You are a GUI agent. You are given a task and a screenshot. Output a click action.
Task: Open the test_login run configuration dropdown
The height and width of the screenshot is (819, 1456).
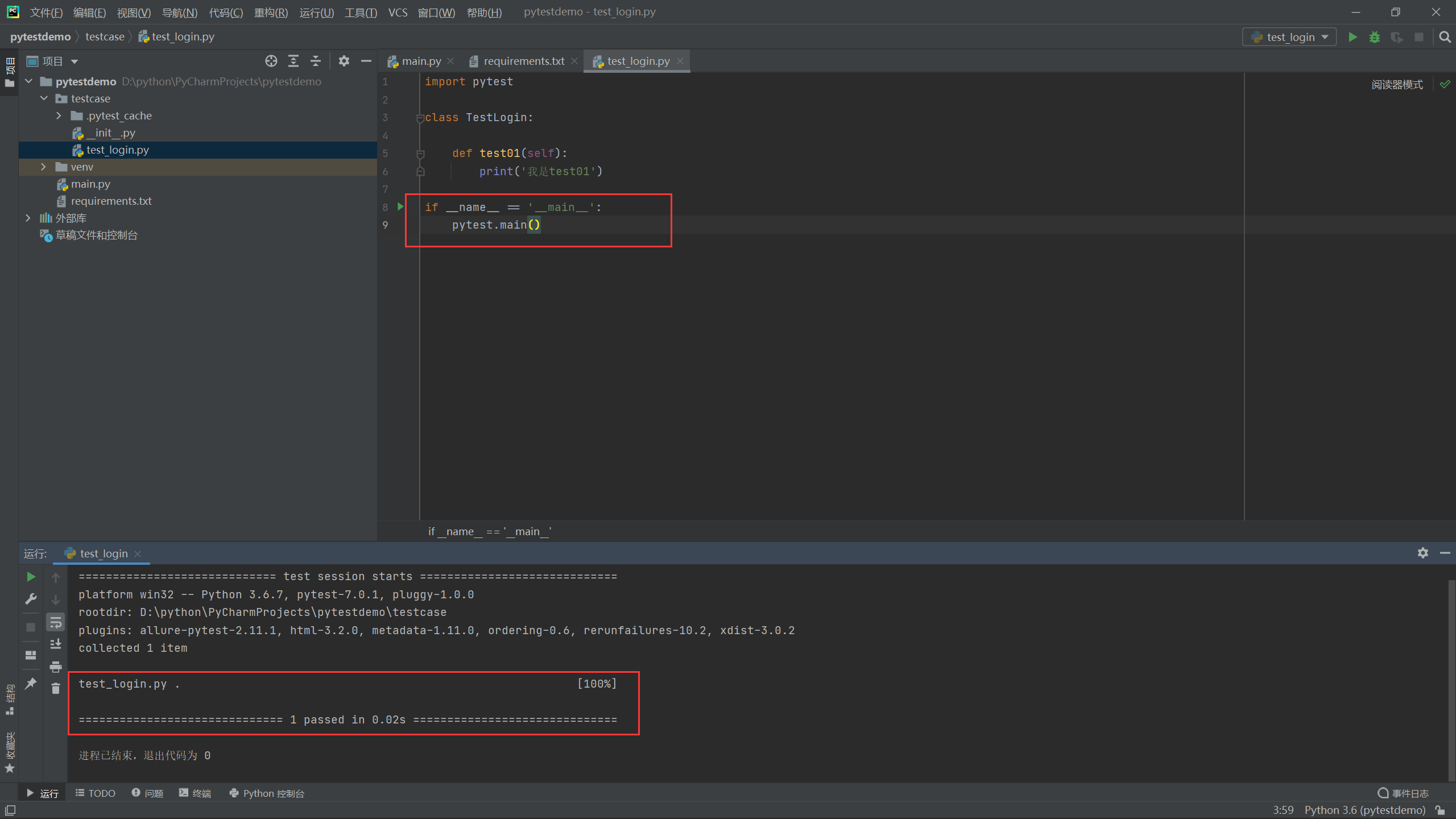click(1289, 37)
